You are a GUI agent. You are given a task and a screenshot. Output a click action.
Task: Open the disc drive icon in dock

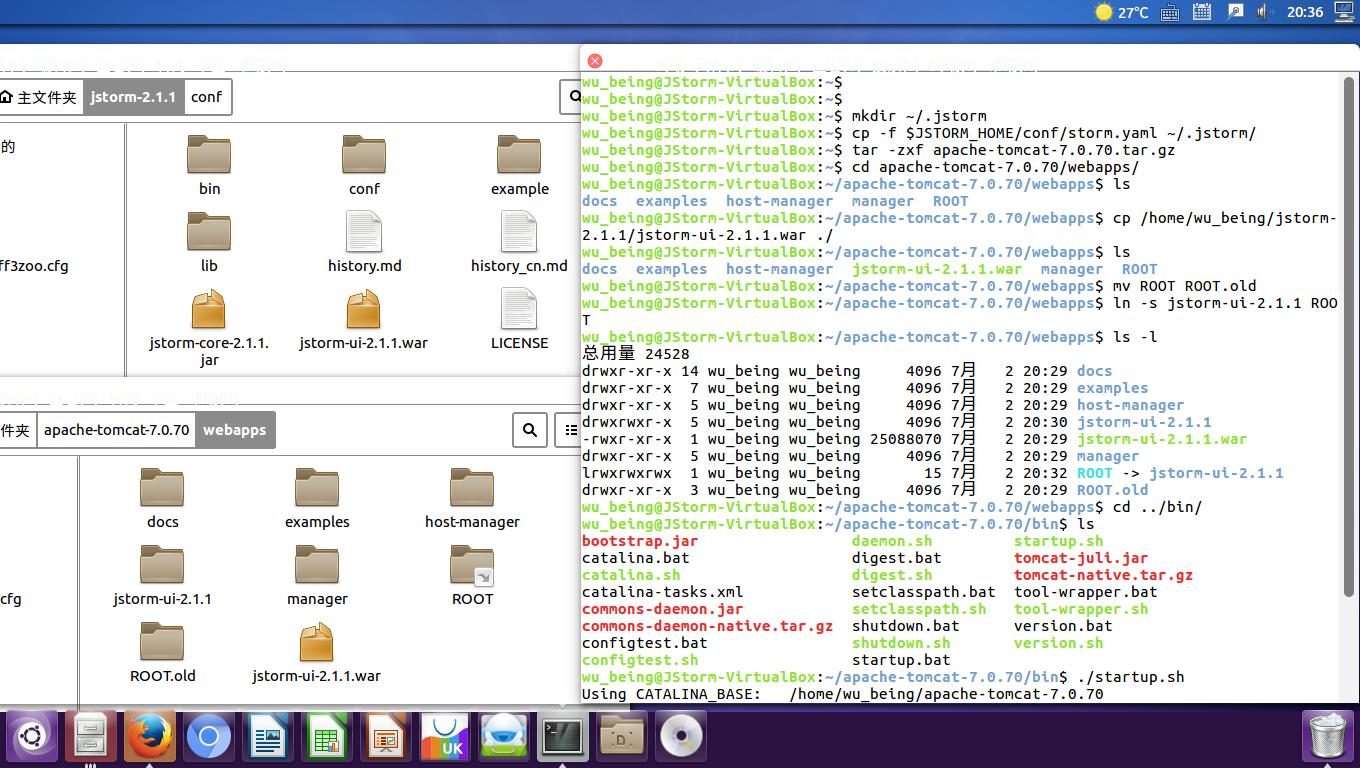tap(681, 738)
